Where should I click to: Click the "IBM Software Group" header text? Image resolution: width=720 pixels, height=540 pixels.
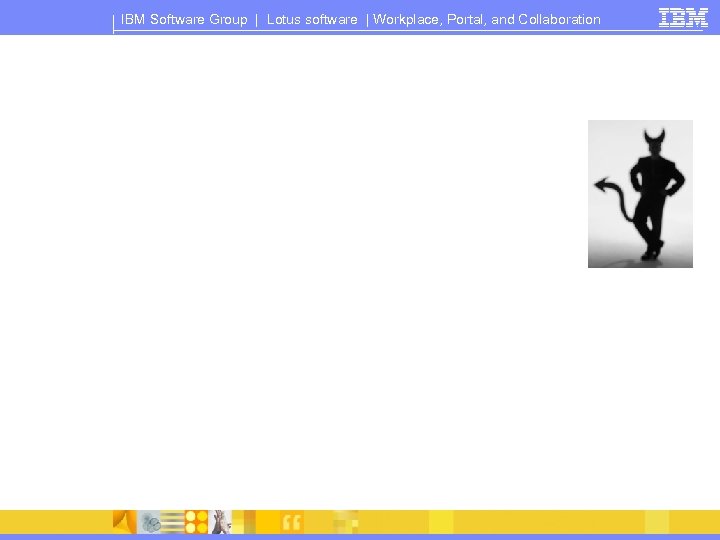click(x=184, y=19)
